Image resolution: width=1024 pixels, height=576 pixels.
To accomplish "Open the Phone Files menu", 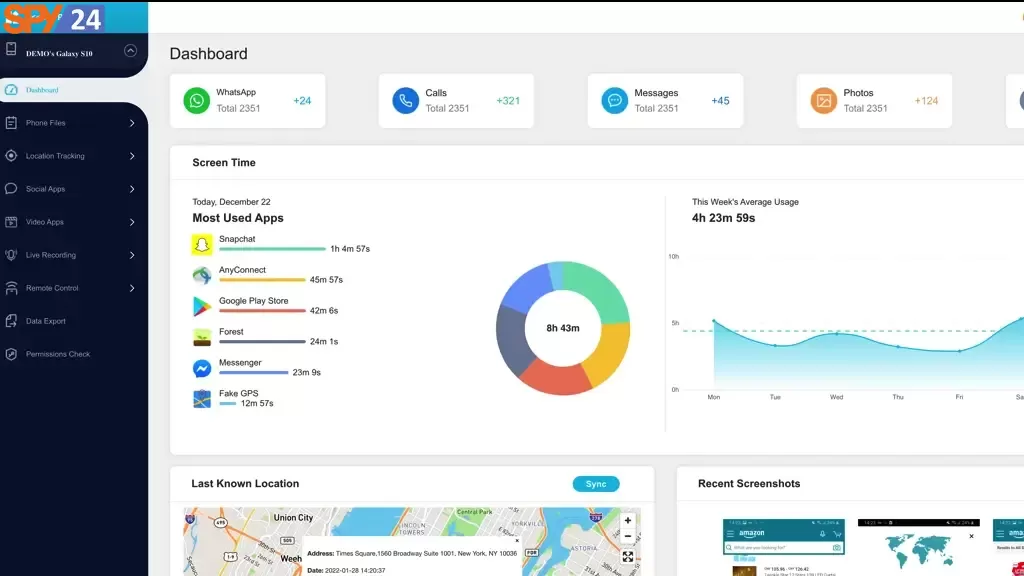I will point(74,123).
